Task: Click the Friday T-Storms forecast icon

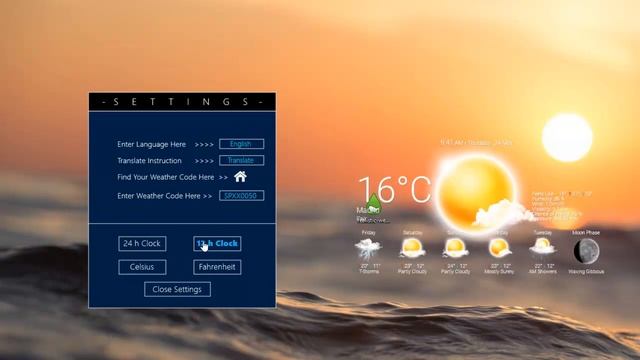Action: pos(368,249)
